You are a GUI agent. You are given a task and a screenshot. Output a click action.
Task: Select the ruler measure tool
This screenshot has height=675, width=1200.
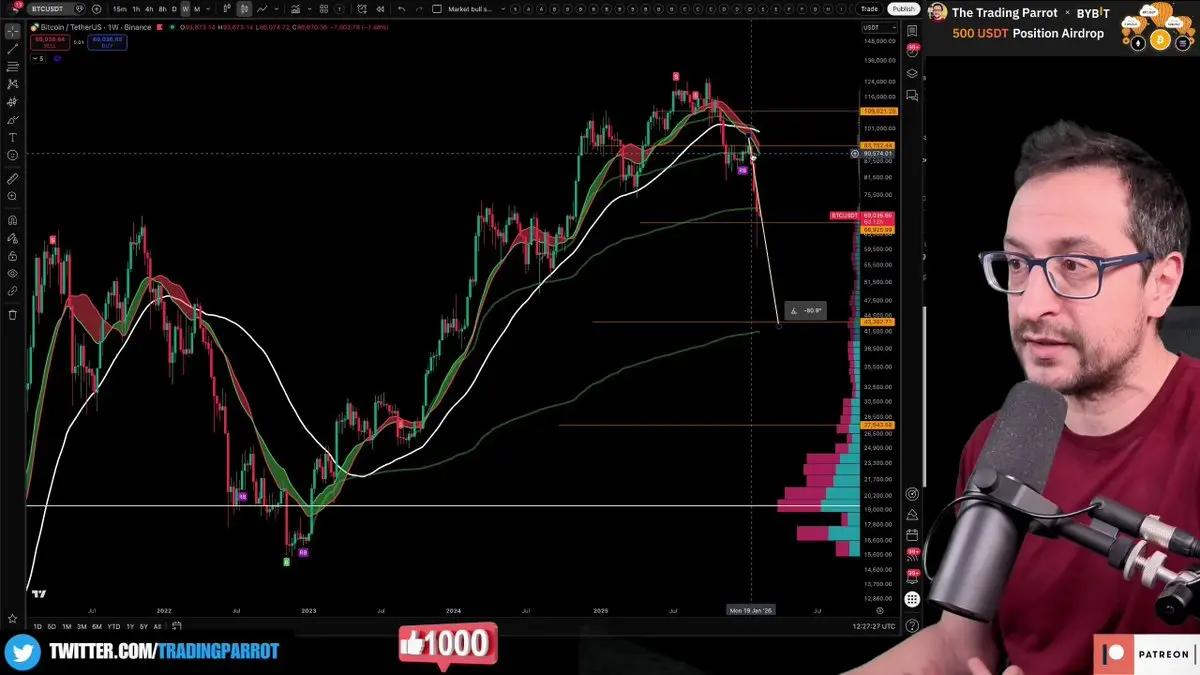point(13,179)
